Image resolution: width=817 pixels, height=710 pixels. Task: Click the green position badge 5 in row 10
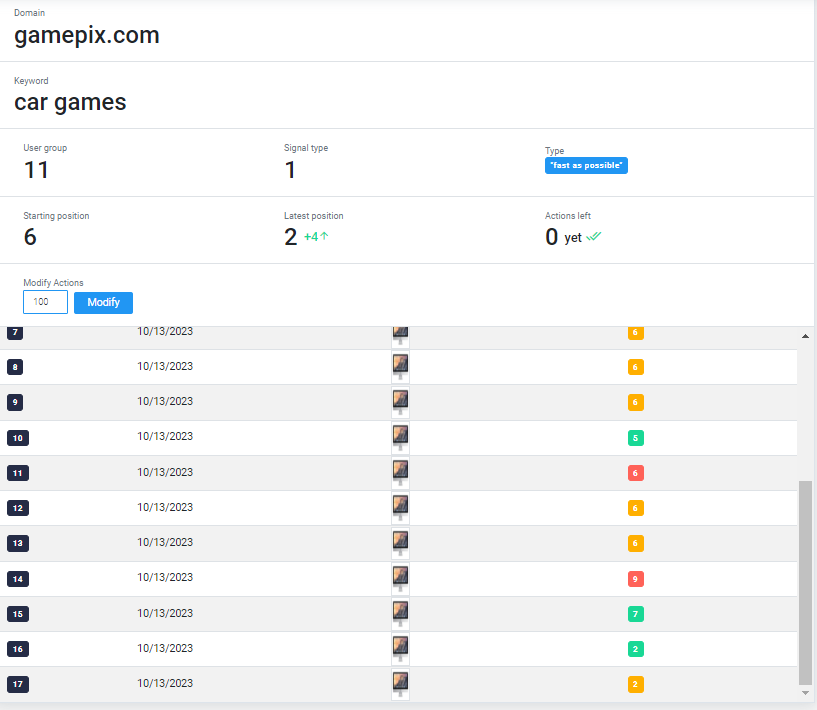click(x=636, y=438)
